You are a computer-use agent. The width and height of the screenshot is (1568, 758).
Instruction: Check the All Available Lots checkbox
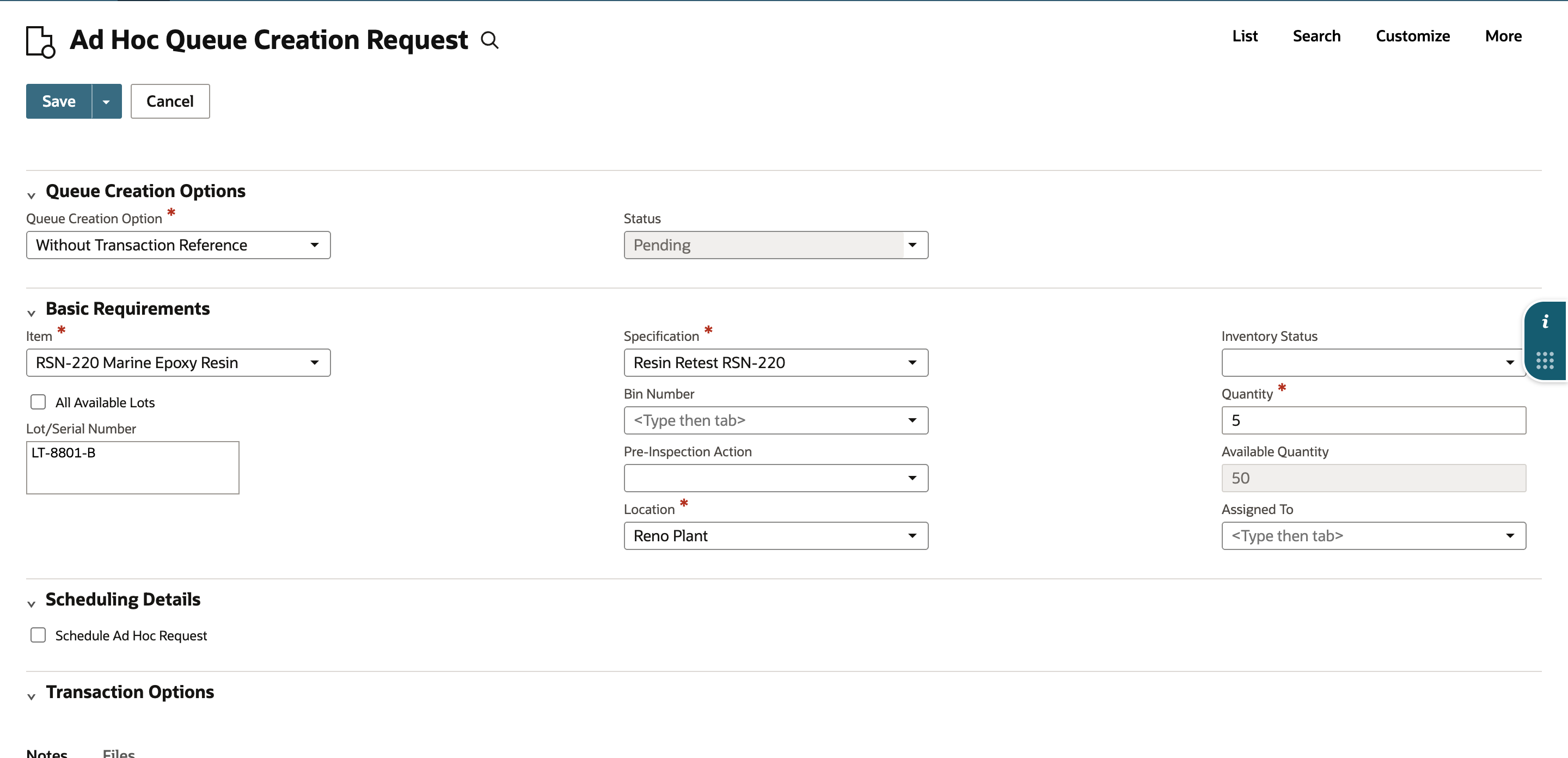click(38, 402)
